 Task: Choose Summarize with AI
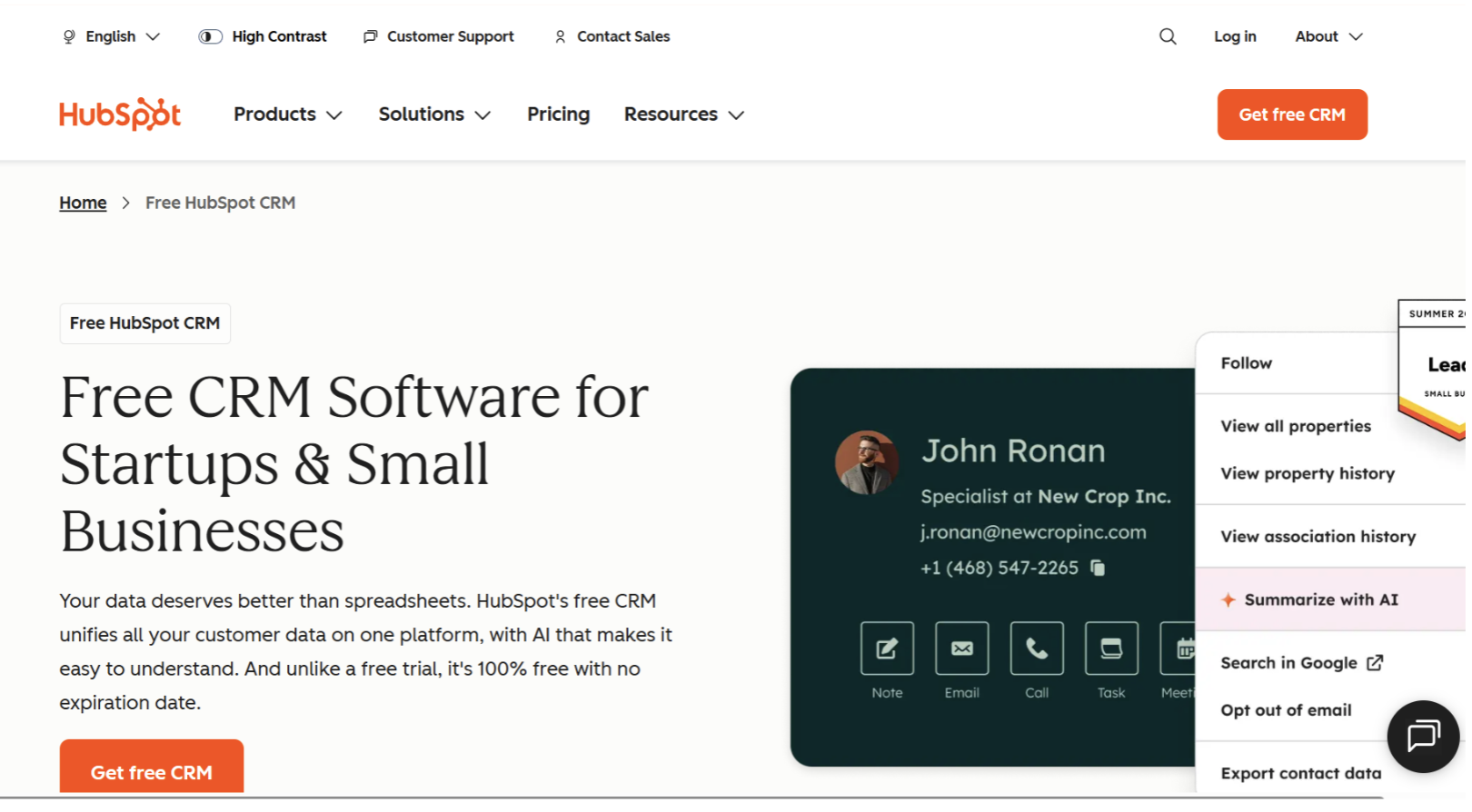point(1331,599)
